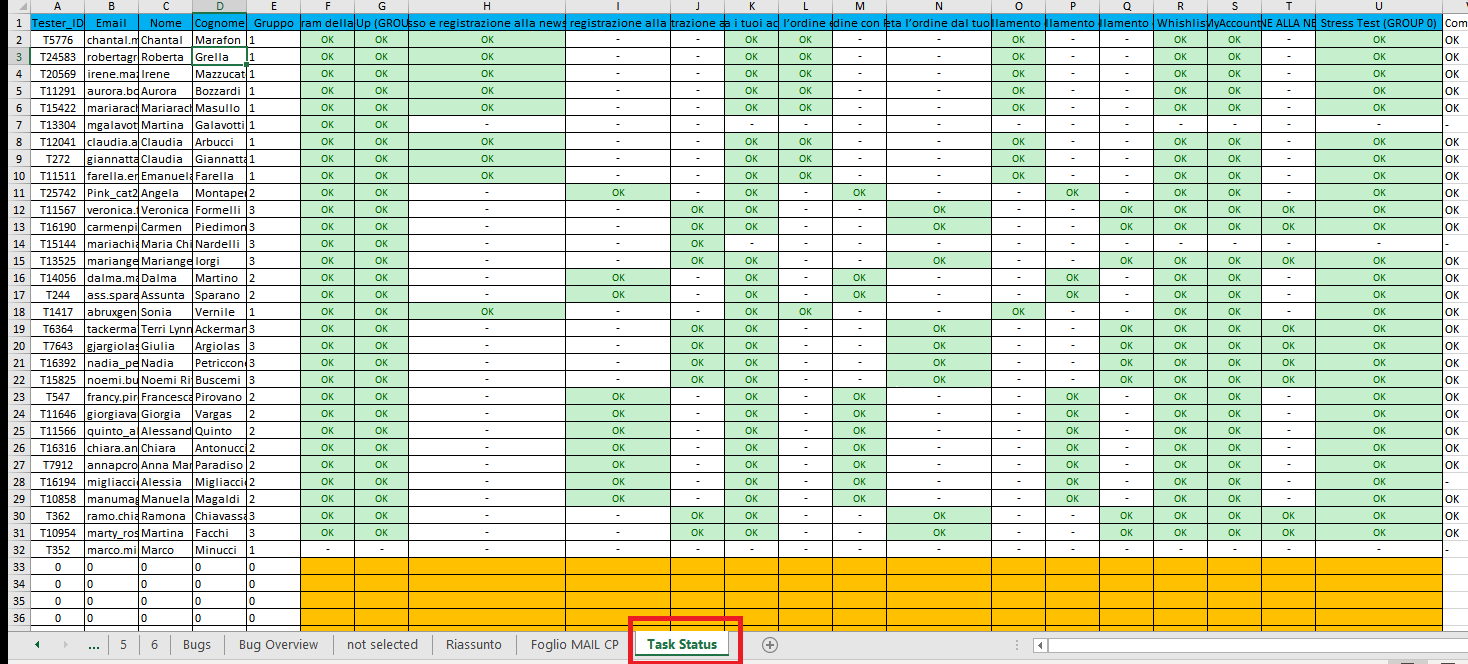Viewport: 1468px width, 664px height.
Task: Click the previous sheet navigation arrow
Action: pyautogui.click(x=37, y=645)
